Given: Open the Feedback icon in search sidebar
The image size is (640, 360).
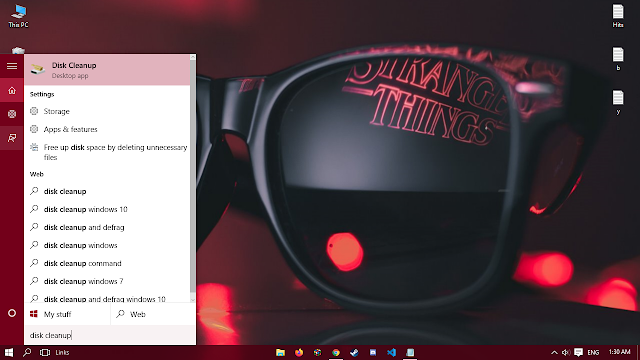Looking at the screenshot, I should coord(12,138).
